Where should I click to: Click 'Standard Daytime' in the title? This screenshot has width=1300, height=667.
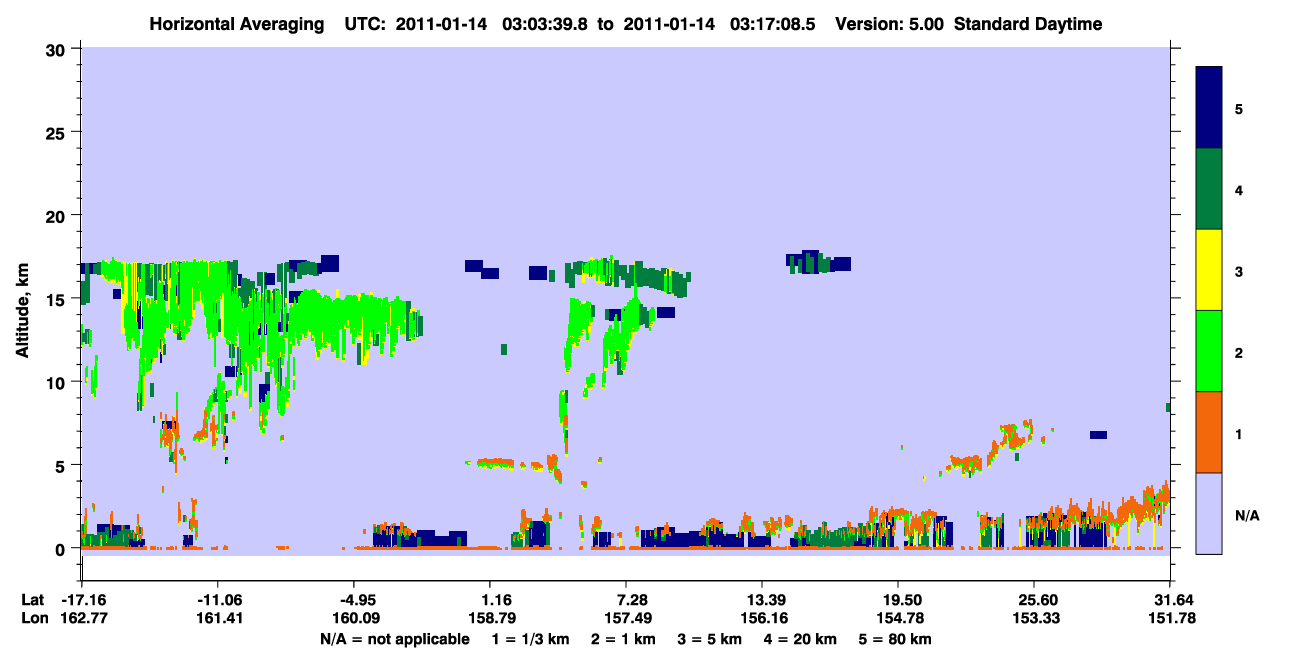tap(1028, 24)
